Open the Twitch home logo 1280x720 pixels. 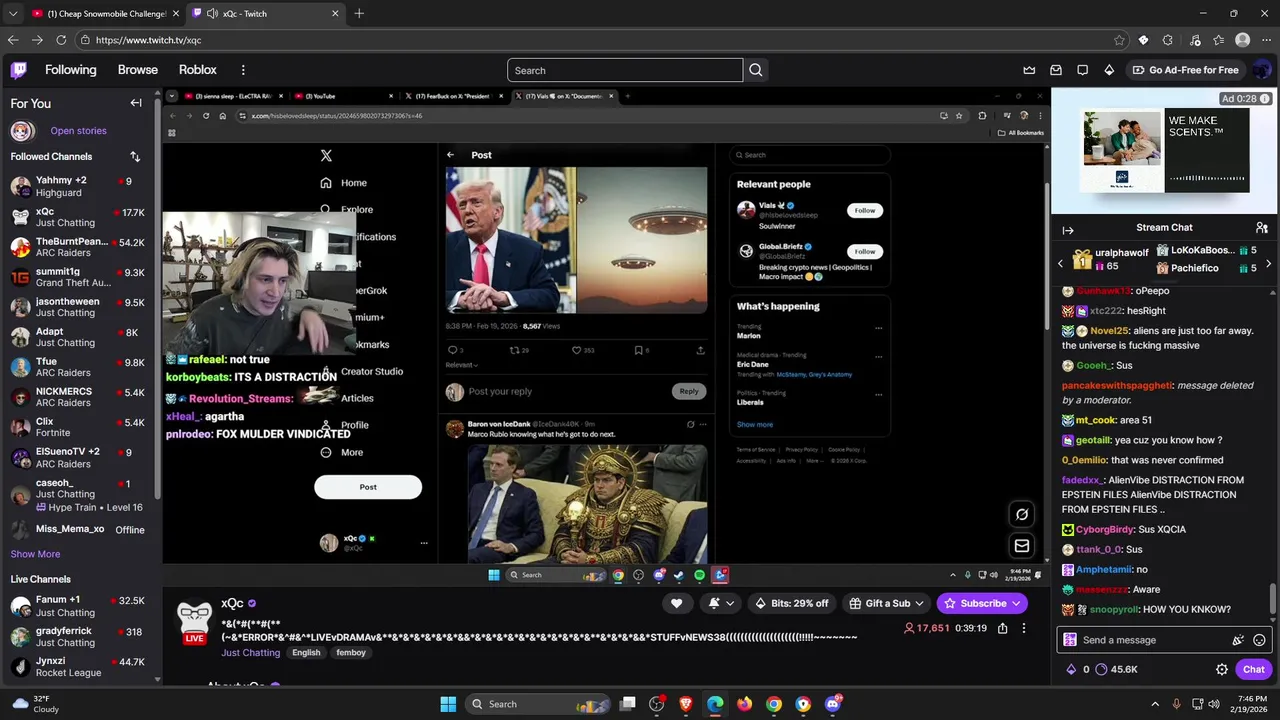(19, 70)
